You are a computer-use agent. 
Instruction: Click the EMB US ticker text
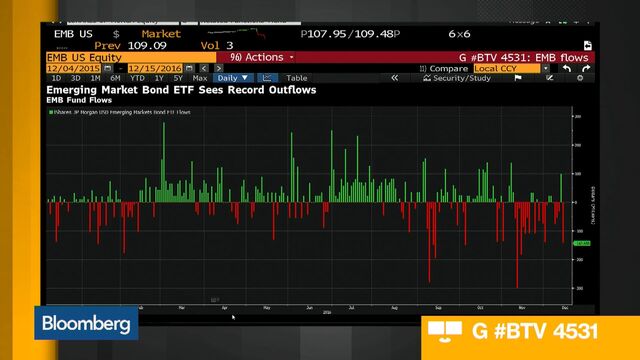pos(73,34)
